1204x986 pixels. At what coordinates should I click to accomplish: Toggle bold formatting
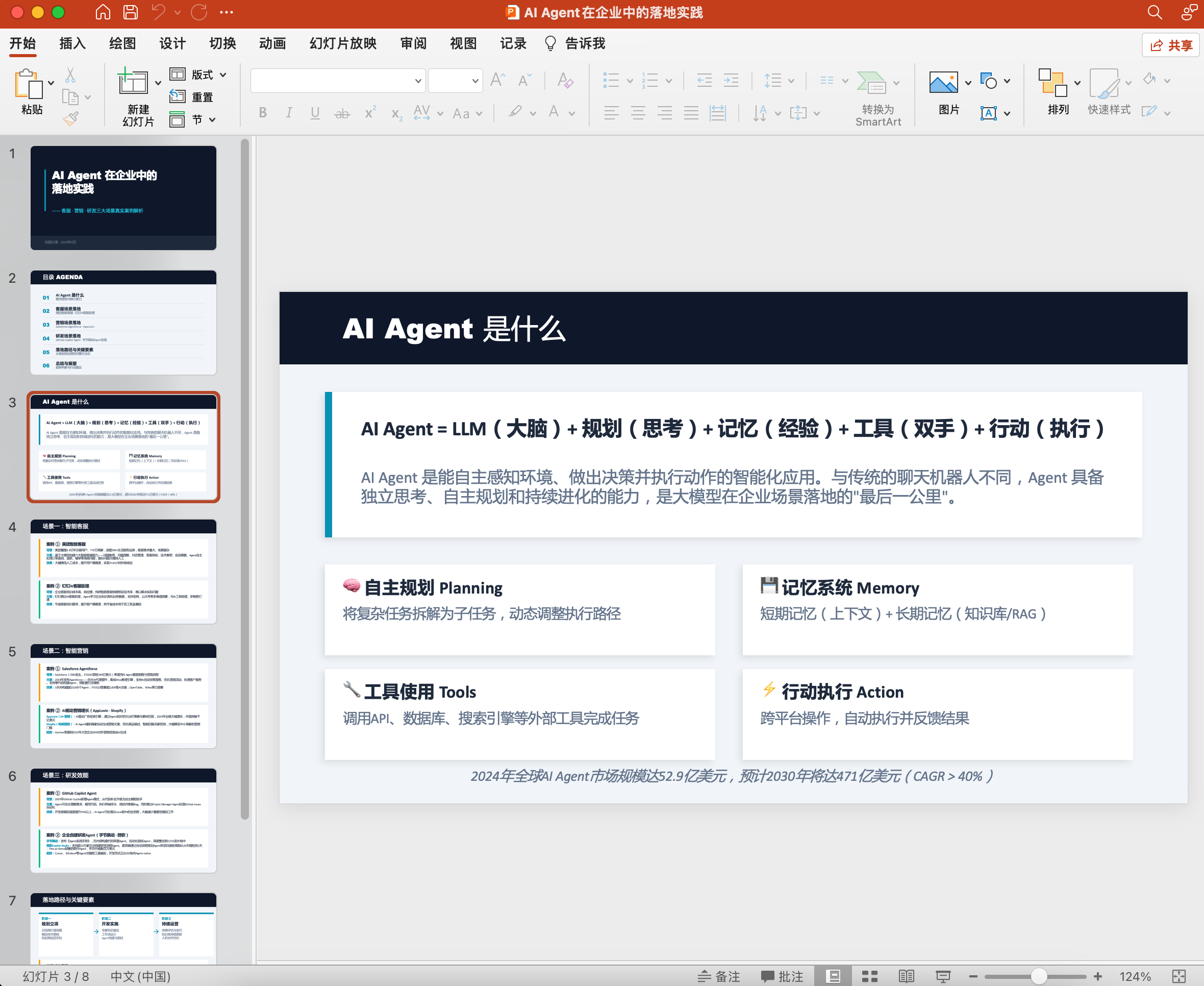(x=262, y=112)
